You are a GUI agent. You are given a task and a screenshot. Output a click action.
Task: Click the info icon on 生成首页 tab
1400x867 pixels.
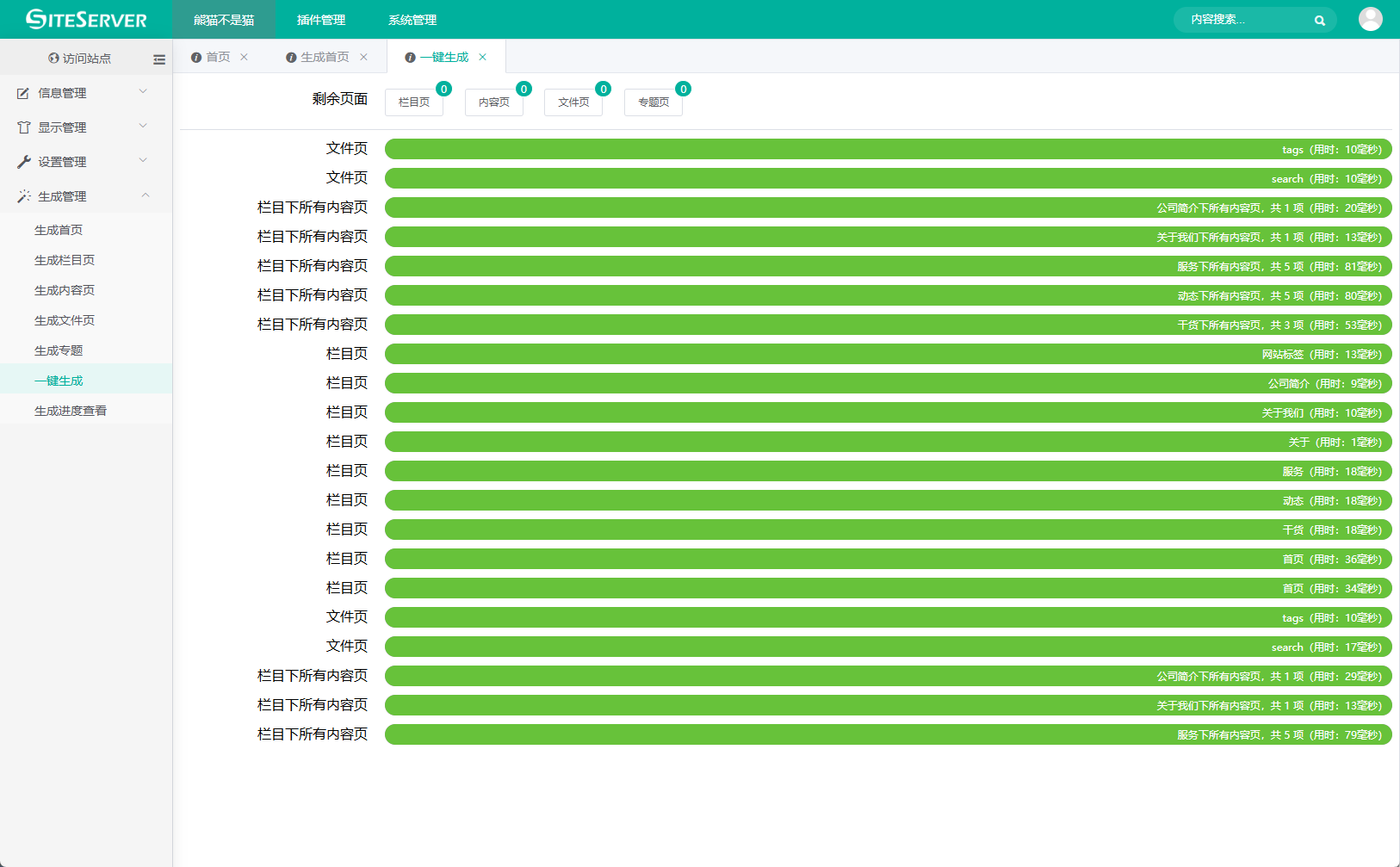291,57
